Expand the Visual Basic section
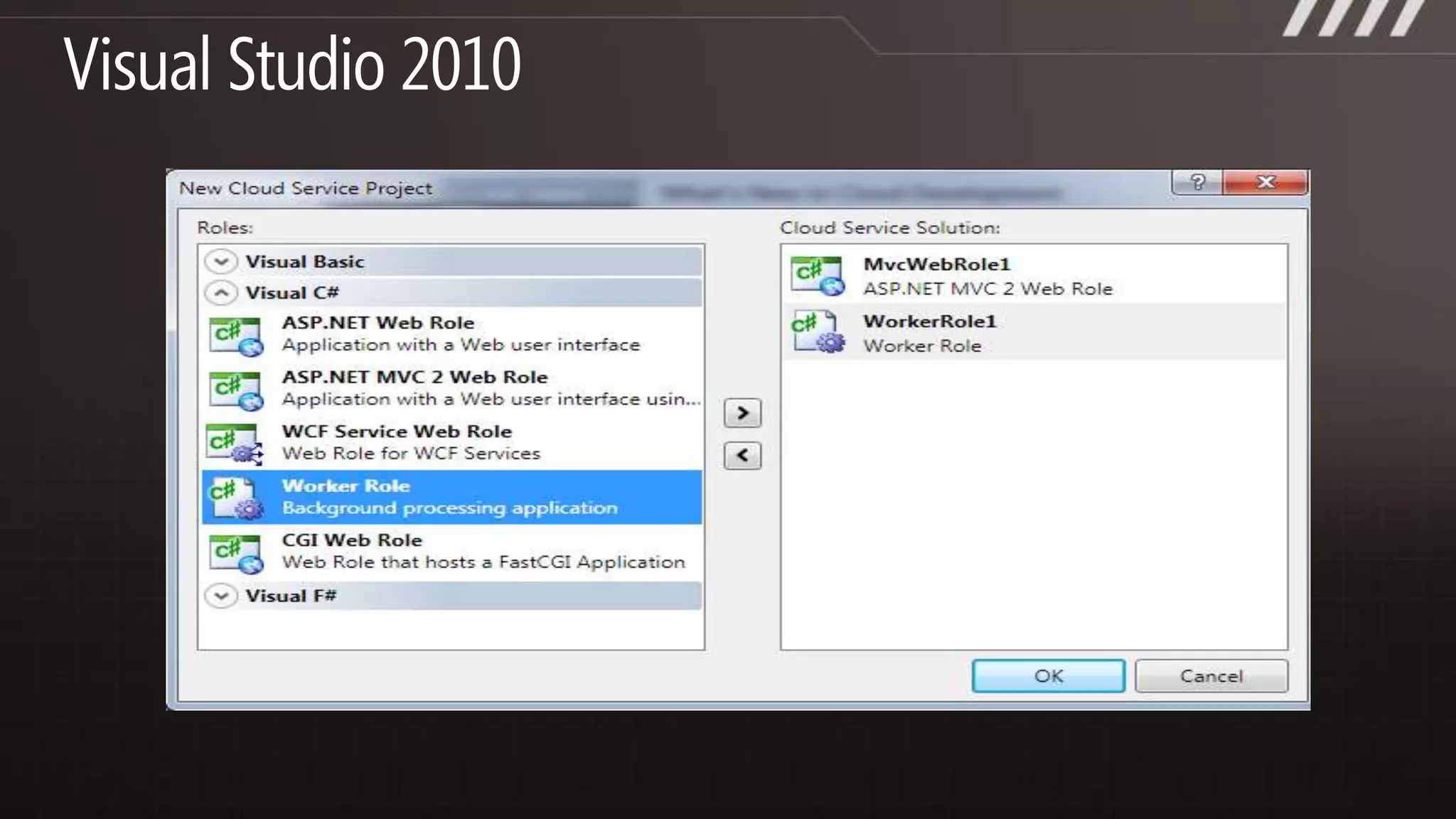 click(221, 262)
